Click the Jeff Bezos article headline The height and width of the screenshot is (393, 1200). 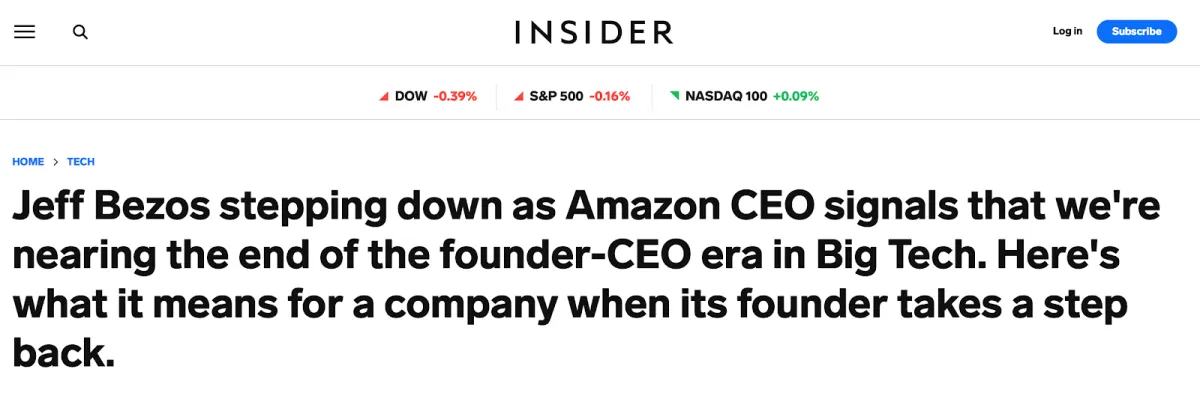[x=586, y=278]
